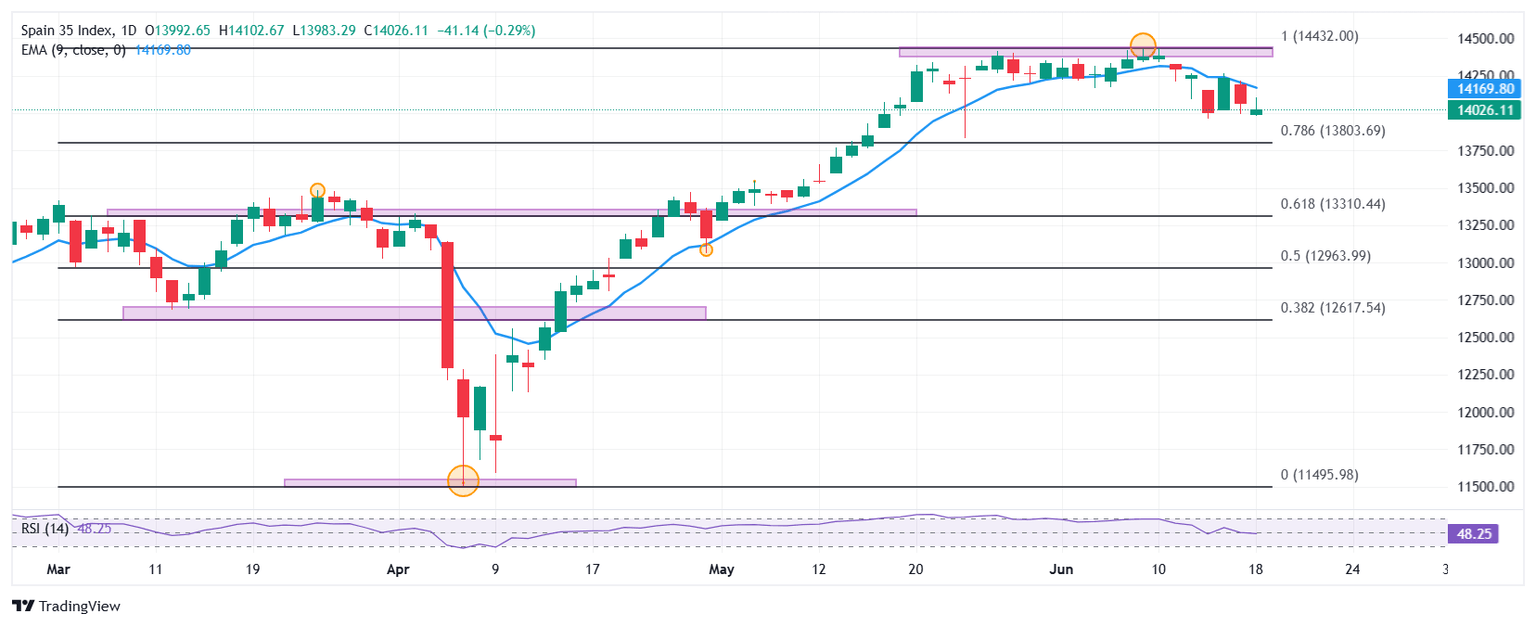Click the purple RSI value tag 48.25
Image resolution: width=1536 pixels, height=626 pixels.
pyautogui.click(x=1474, y=535)
